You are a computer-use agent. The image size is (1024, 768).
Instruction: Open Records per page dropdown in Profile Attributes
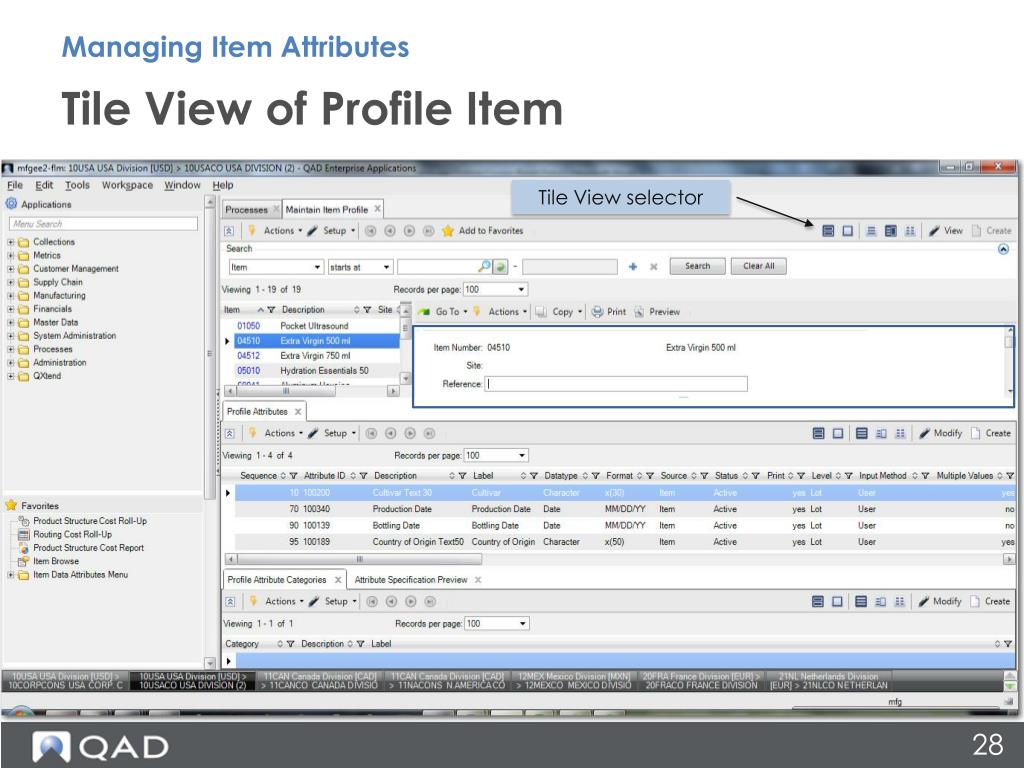click(522, 455)
